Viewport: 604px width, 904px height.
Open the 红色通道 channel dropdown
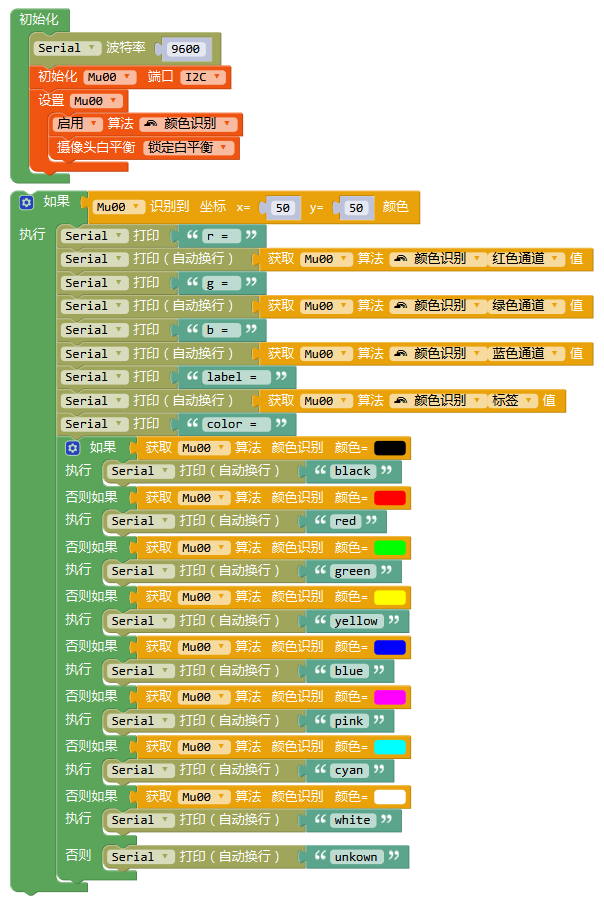tap(526, 259)
